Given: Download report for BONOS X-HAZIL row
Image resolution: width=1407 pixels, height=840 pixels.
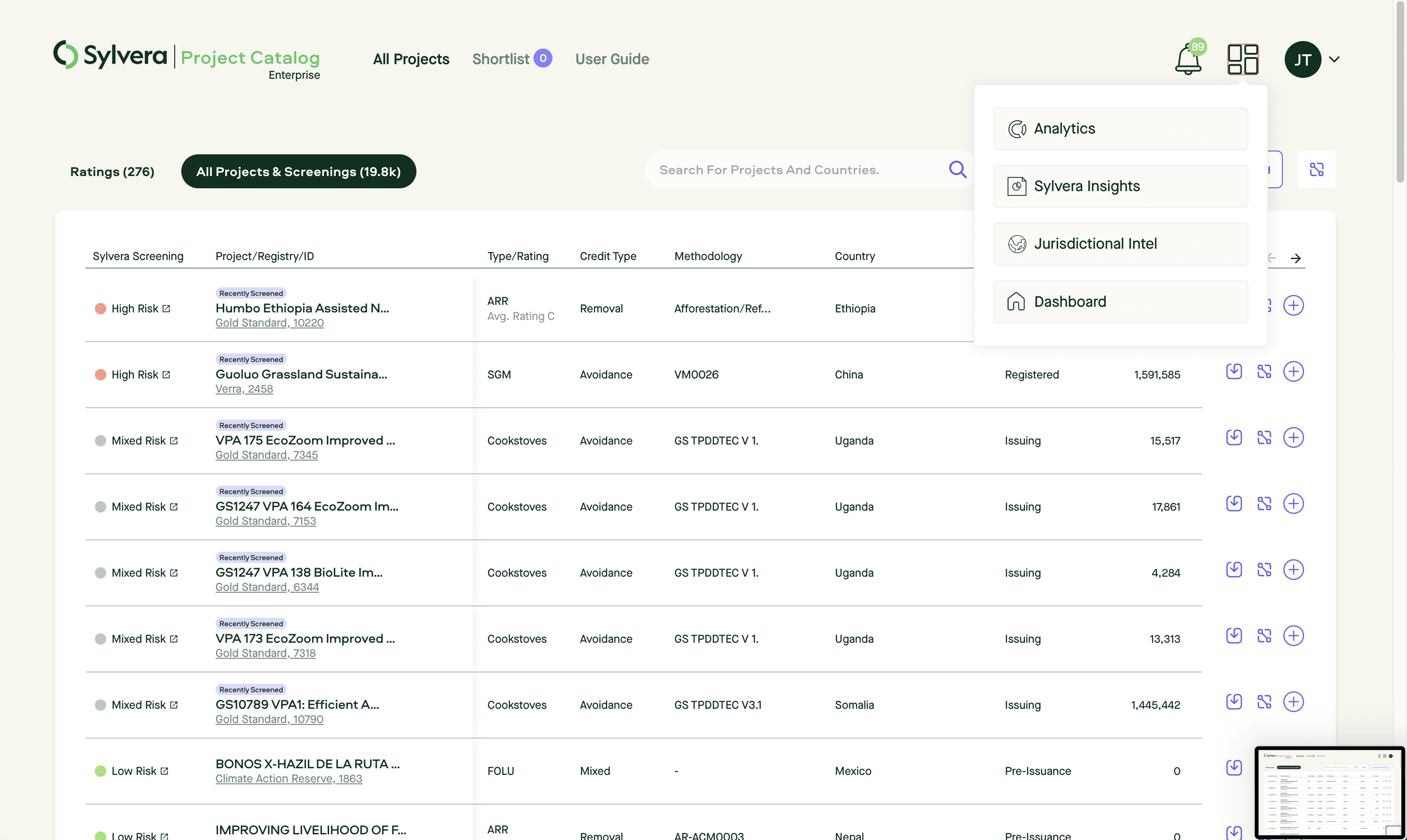Looking at the screenshot, I should point(1234,767).
